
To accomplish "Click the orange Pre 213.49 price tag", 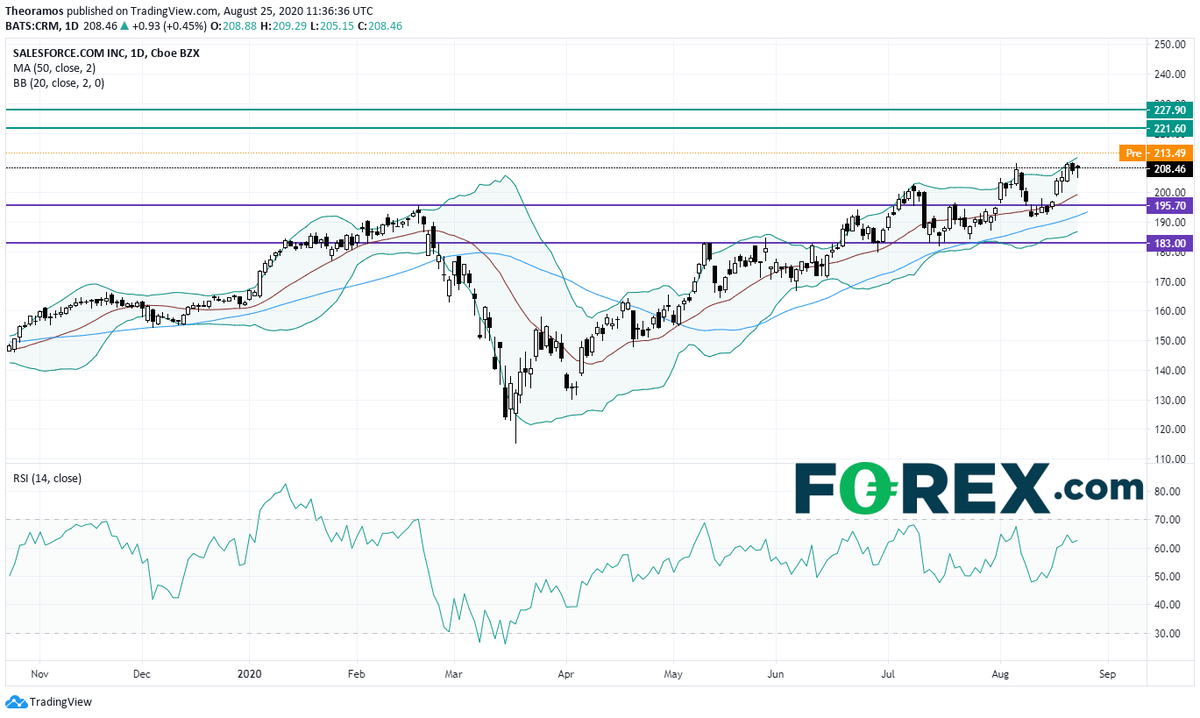I will [1154, 153].
